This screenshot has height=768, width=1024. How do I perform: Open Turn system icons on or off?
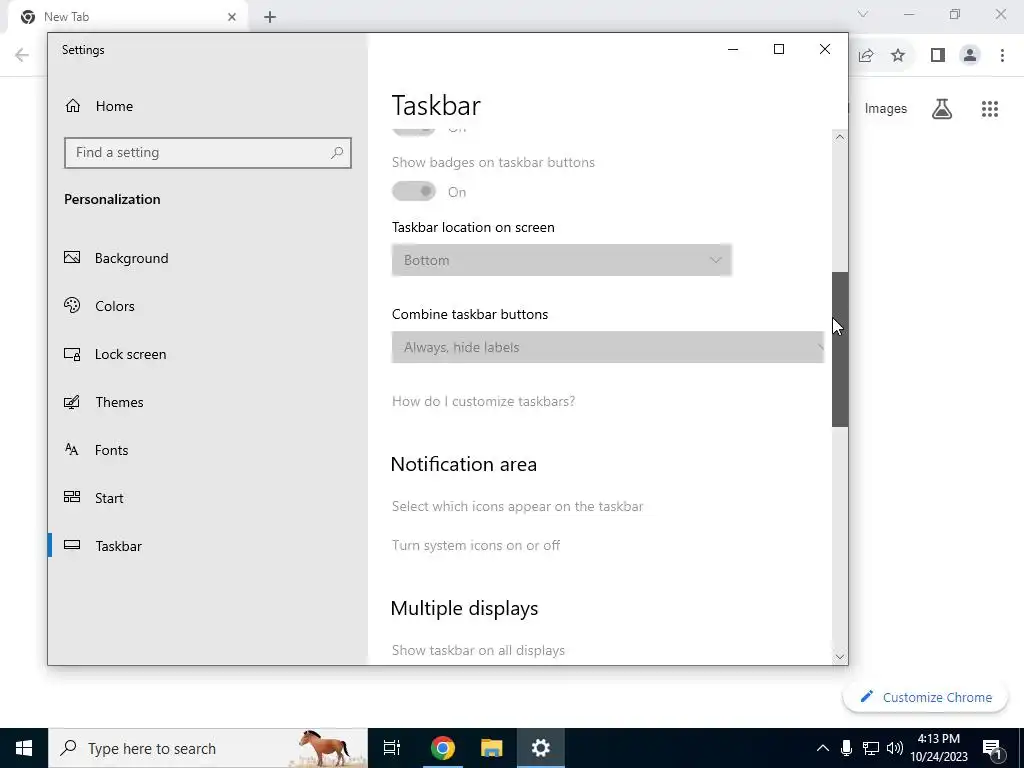click(475, 545)
